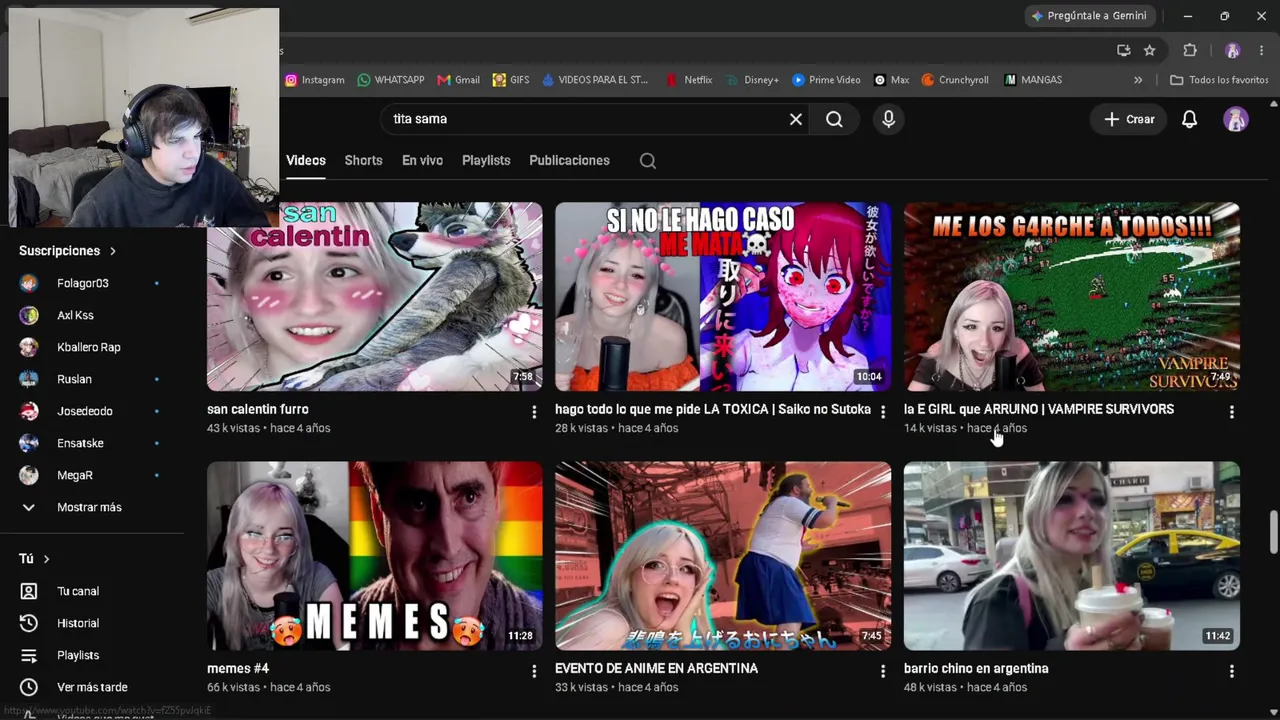Switch to the Publicaciones tab
The width and height of the screenshot is (1280, 720).
569,160
